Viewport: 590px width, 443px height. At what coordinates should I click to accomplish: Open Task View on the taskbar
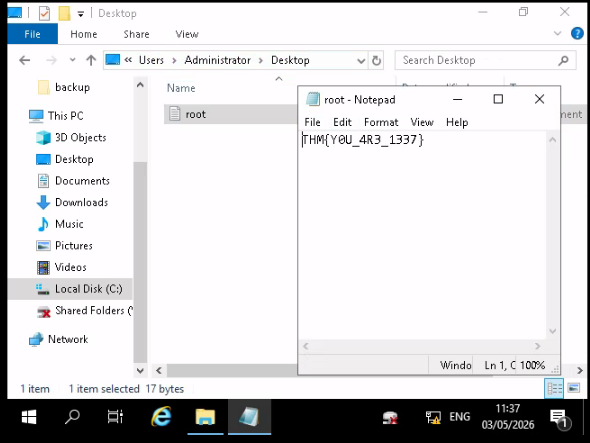[115, 417]
